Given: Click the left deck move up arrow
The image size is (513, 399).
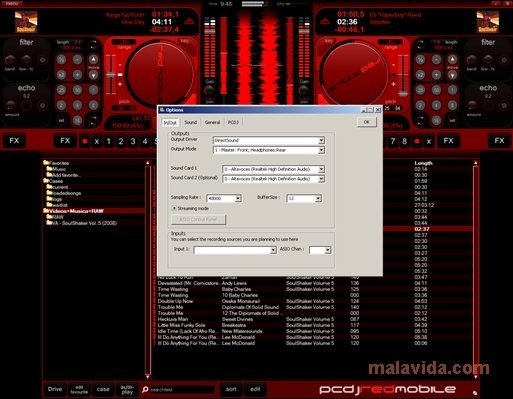Looking at the screenshot, I should tap(93, 59).
